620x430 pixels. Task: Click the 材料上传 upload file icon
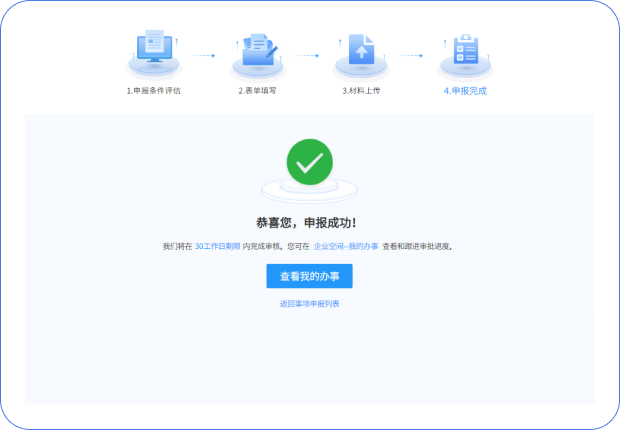coord(361,50)
